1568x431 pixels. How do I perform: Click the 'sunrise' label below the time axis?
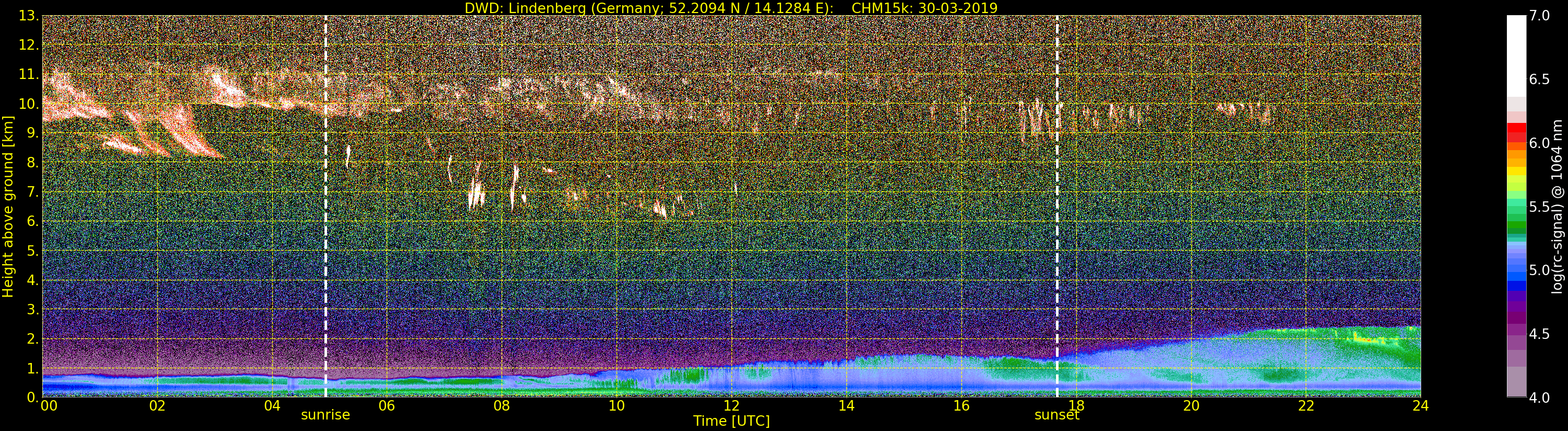tap(325, 415)
